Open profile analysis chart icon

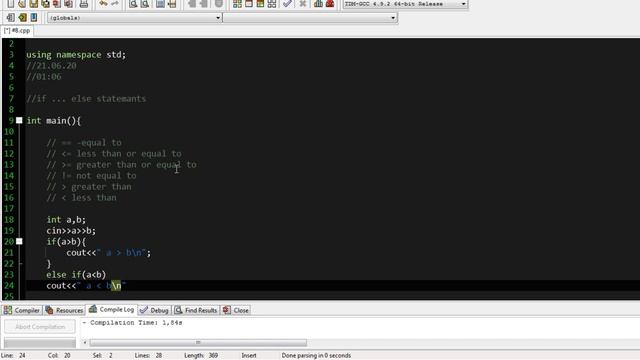click(x=318, y=4)
